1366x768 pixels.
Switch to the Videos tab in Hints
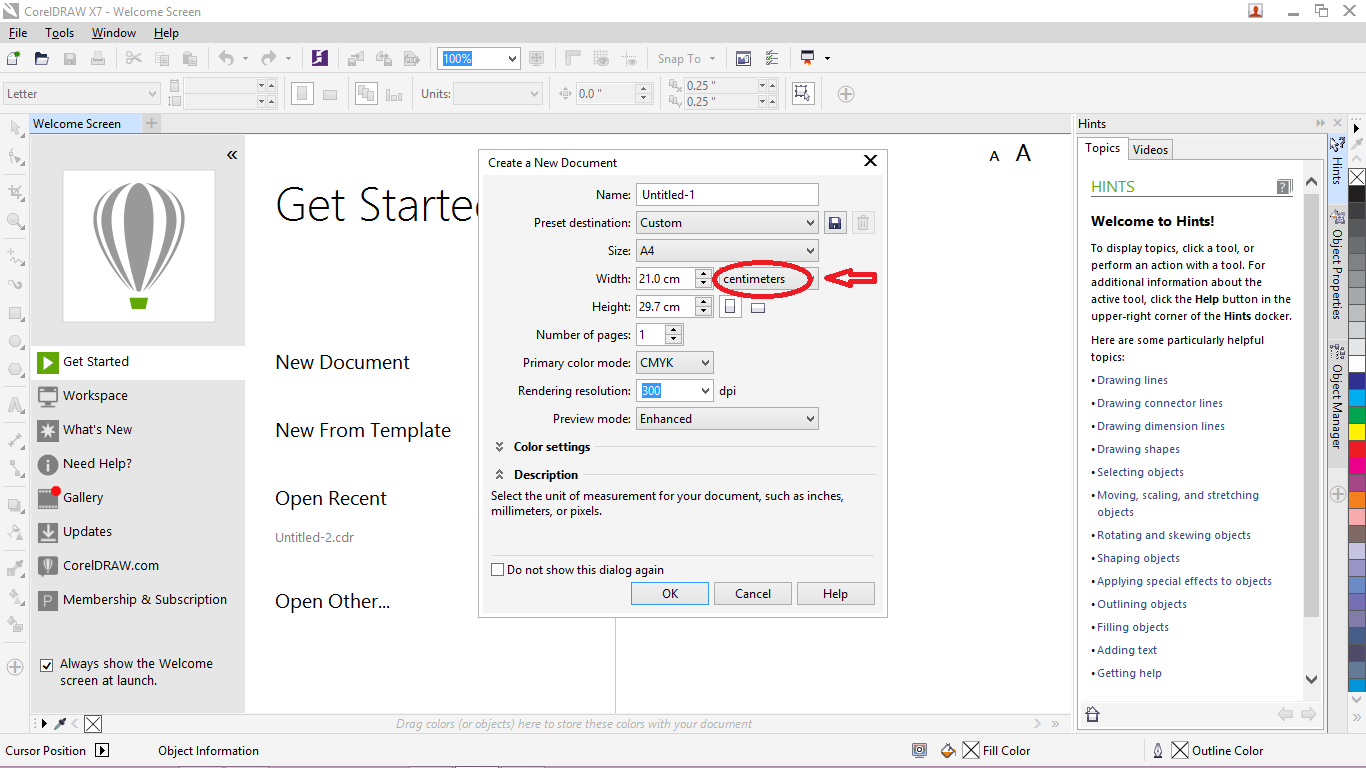(x=1150, y=148)
